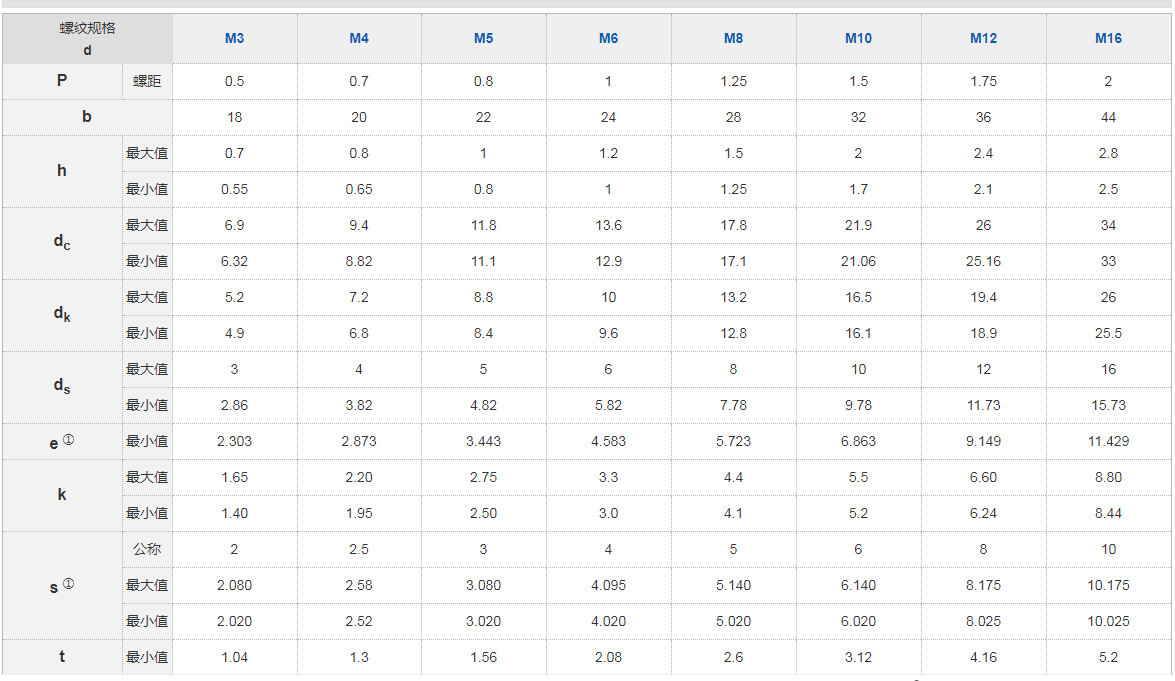Select the b row header cell
Image resolution: width=1175 pixels, height=681 pixels.
[x=87, y=117]
